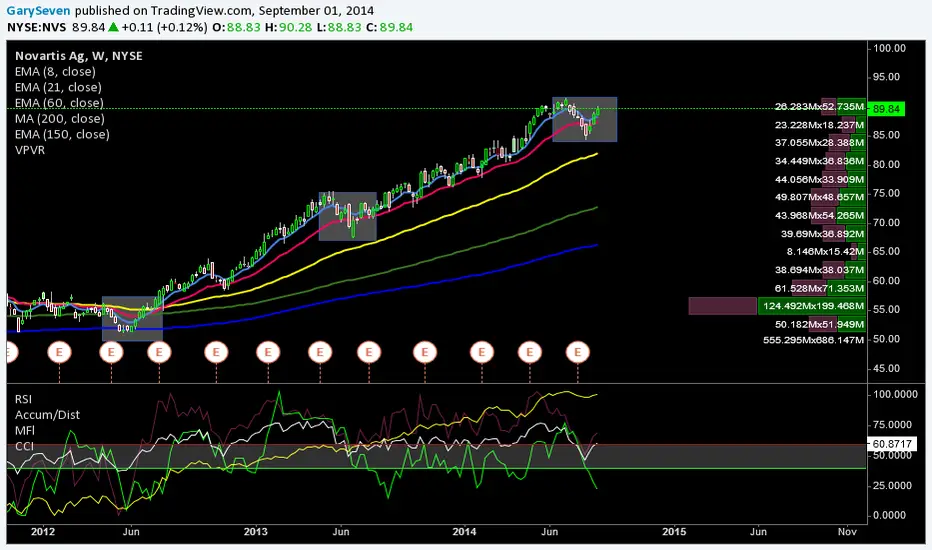Viewport: 932px width, 550px height.
Task: Click the 100.0000 oscillator axis label
Action: pyautogui.click(x=895, y=395)
